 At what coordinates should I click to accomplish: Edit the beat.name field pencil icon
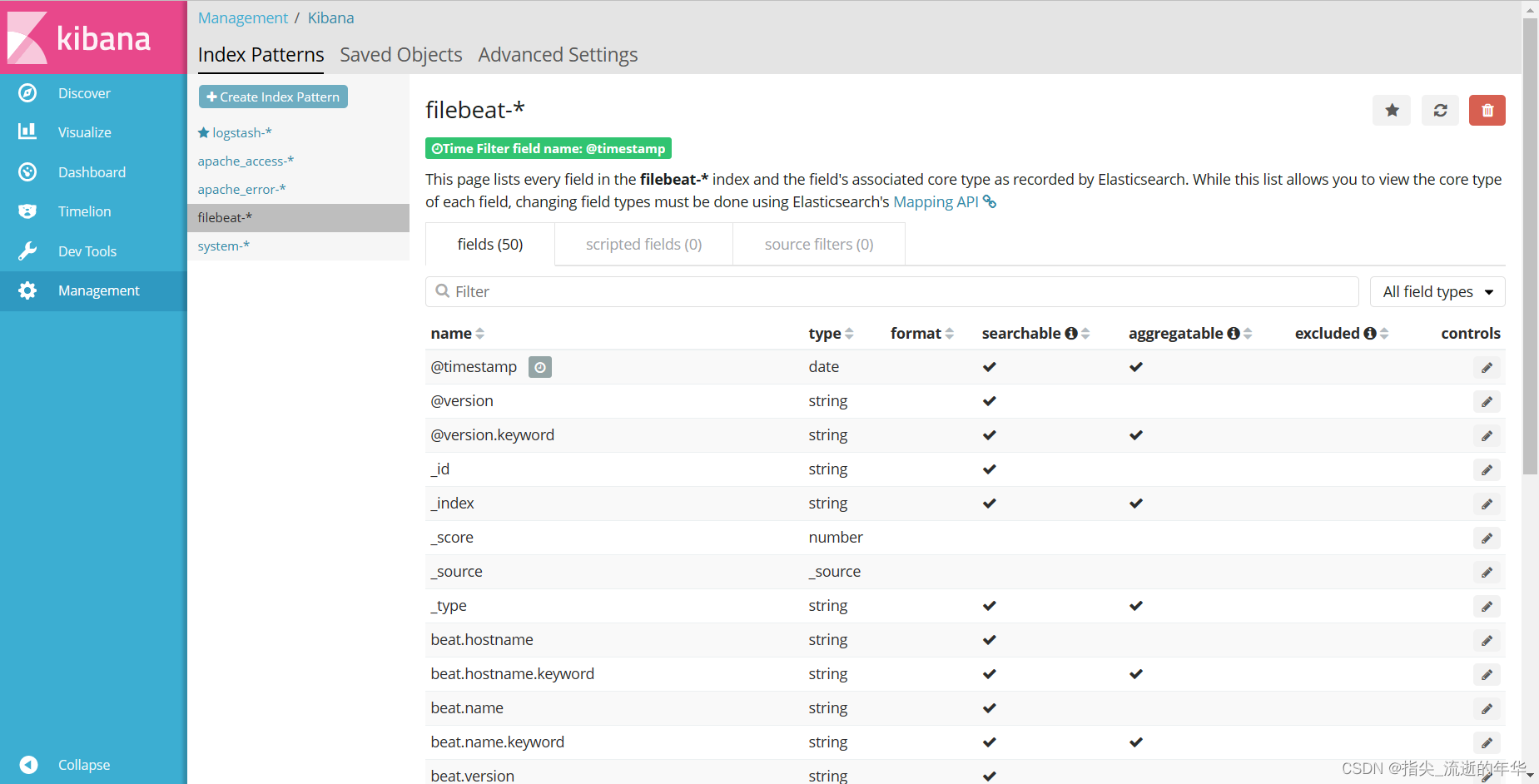point(1487,708)
